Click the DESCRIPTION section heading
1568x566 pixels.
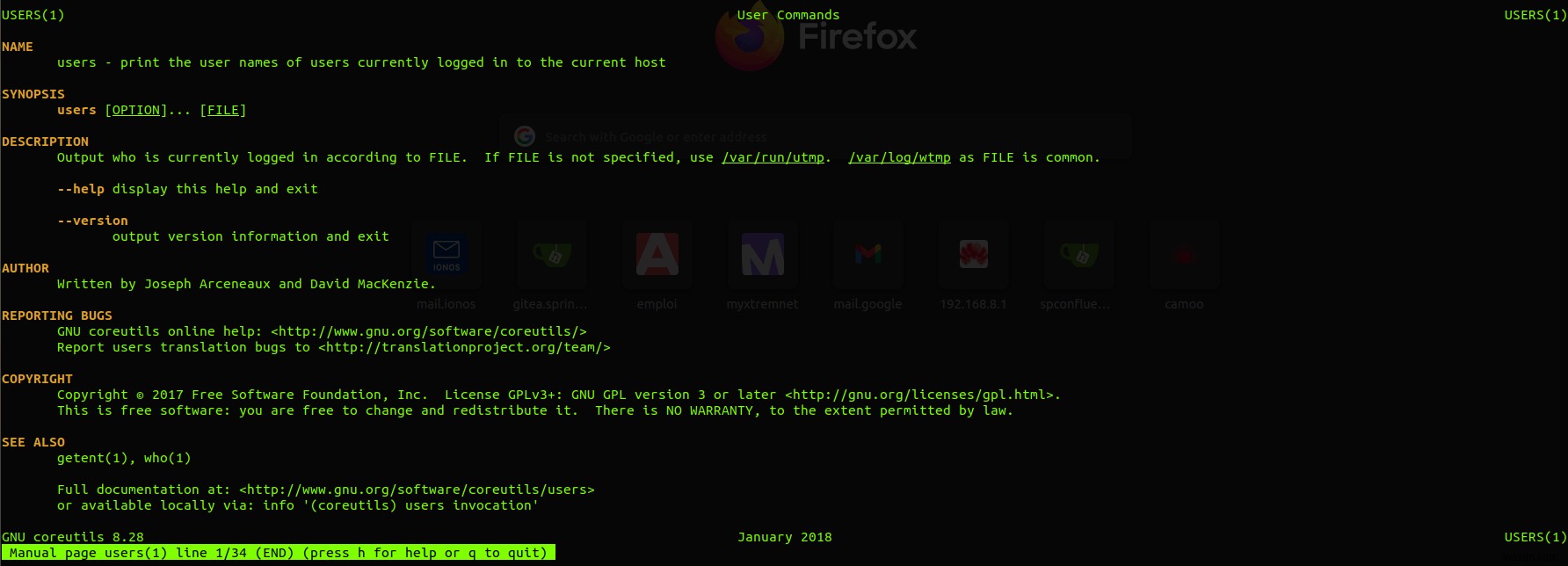click(45, 141)
